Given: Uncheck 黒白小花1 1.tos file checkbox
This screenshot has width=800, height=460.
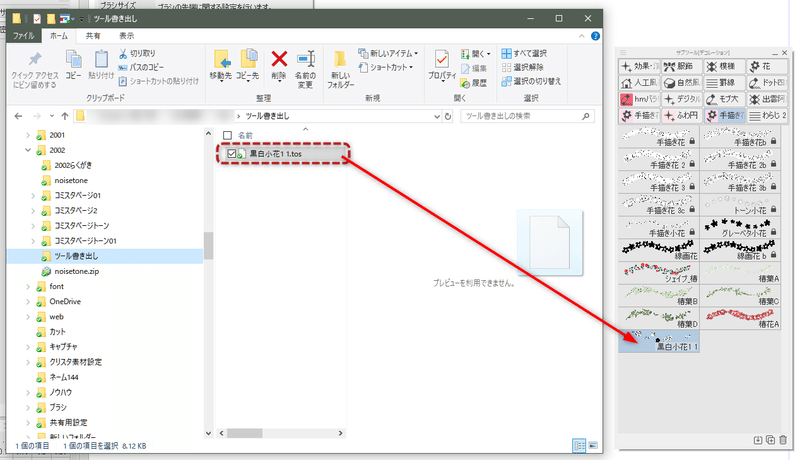Looking at the screenshot, I should pyautogui.click(x=232, y=154).
